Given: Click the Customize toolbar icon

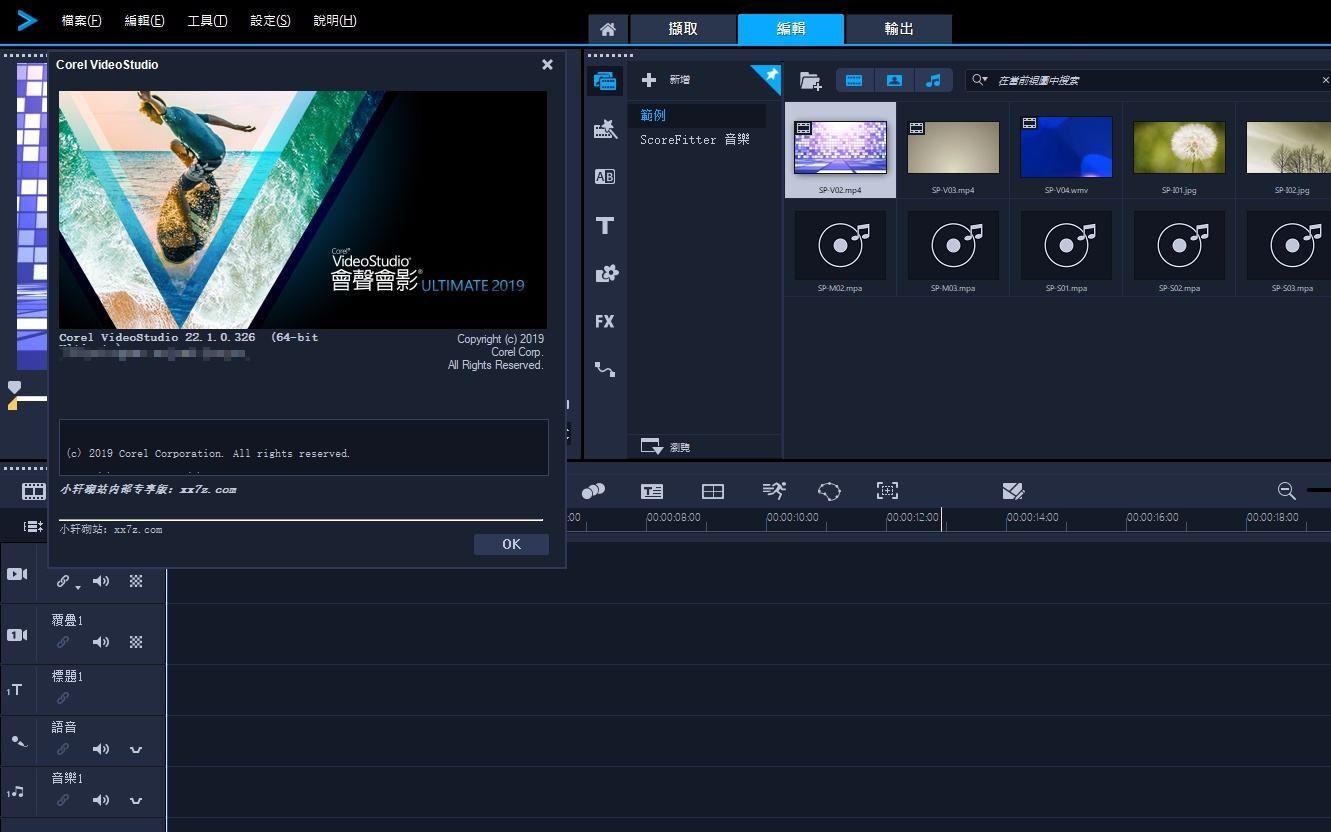Looking at the screenshot, I should pyautogui.click(x=1013, y=491).
